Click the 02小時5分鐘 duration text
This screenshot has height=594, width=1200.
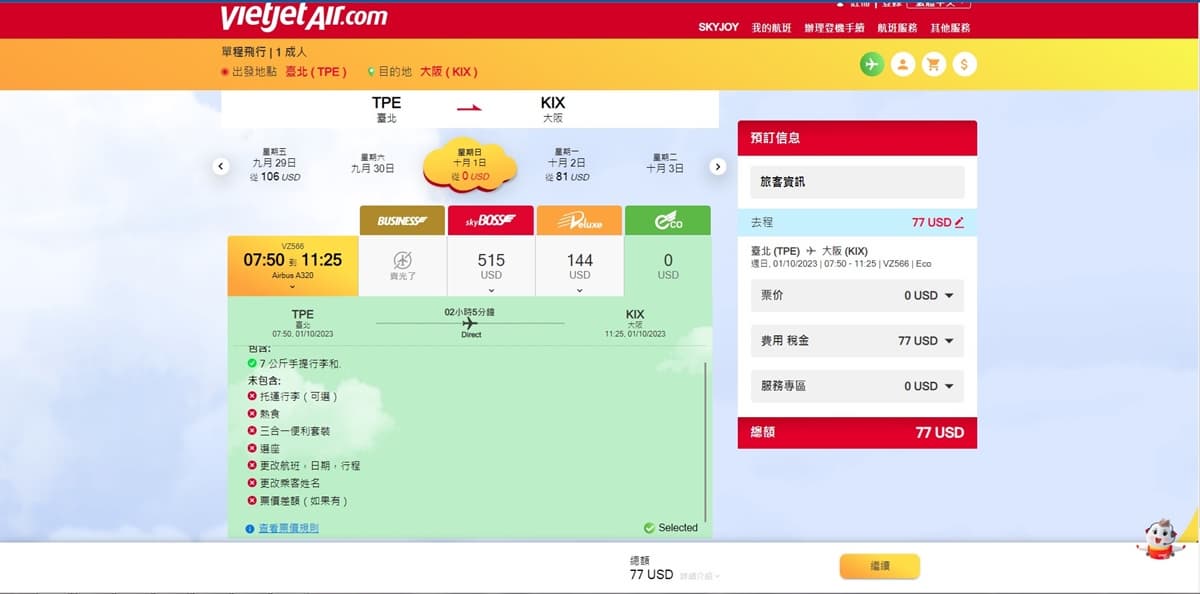coord(470,312)
